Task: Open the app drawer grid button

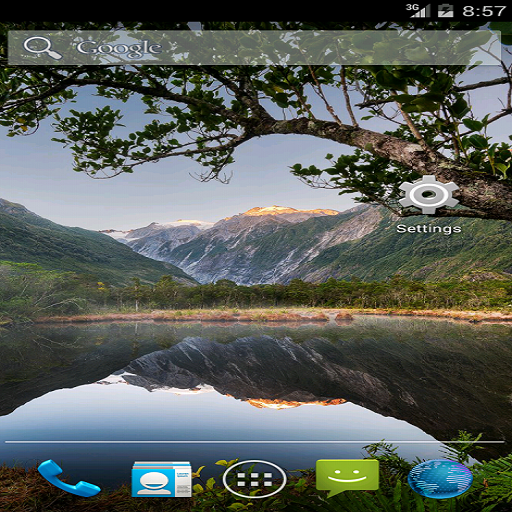Action: [254, 479]
